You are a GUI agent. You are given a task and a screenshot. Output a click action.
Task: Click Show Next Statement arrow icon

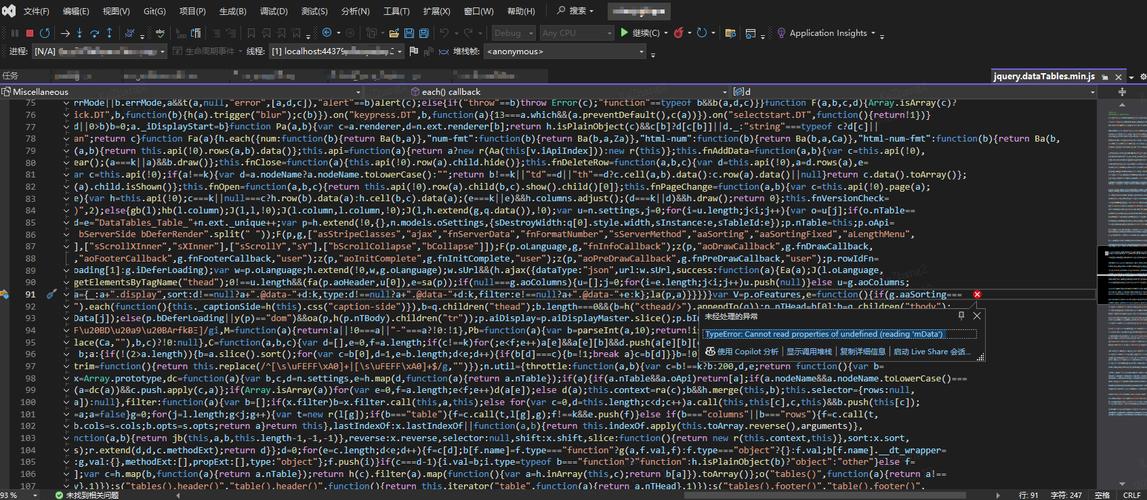[65, 33]
